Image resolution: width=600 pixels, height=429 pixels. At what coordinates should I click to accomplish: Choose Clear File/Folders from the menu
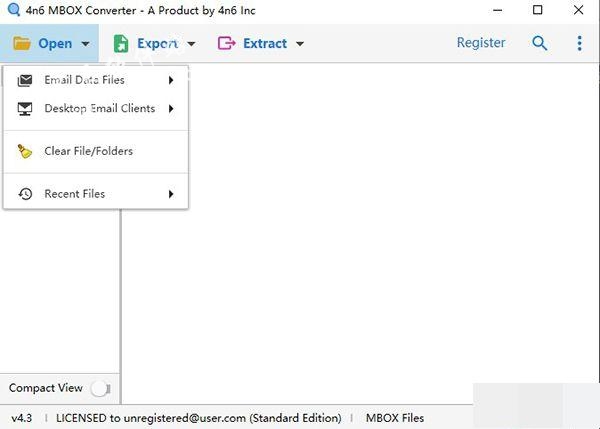(x=88, y=151)
